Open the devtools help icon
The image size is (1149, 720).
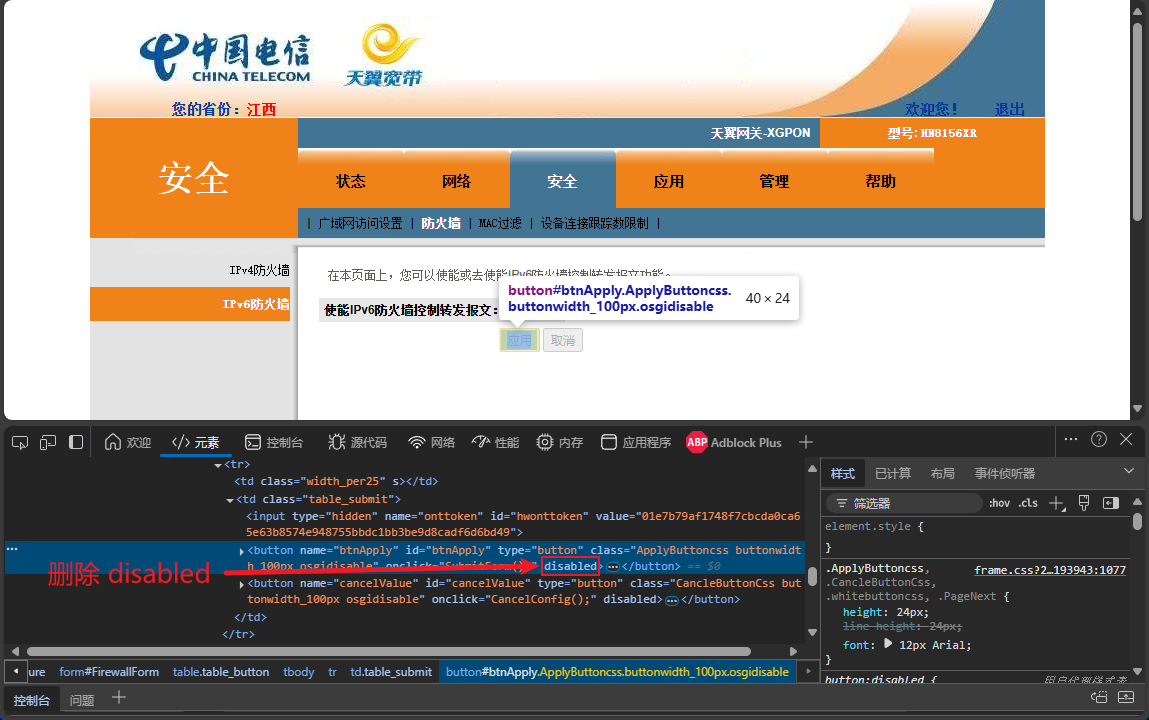1099,439
